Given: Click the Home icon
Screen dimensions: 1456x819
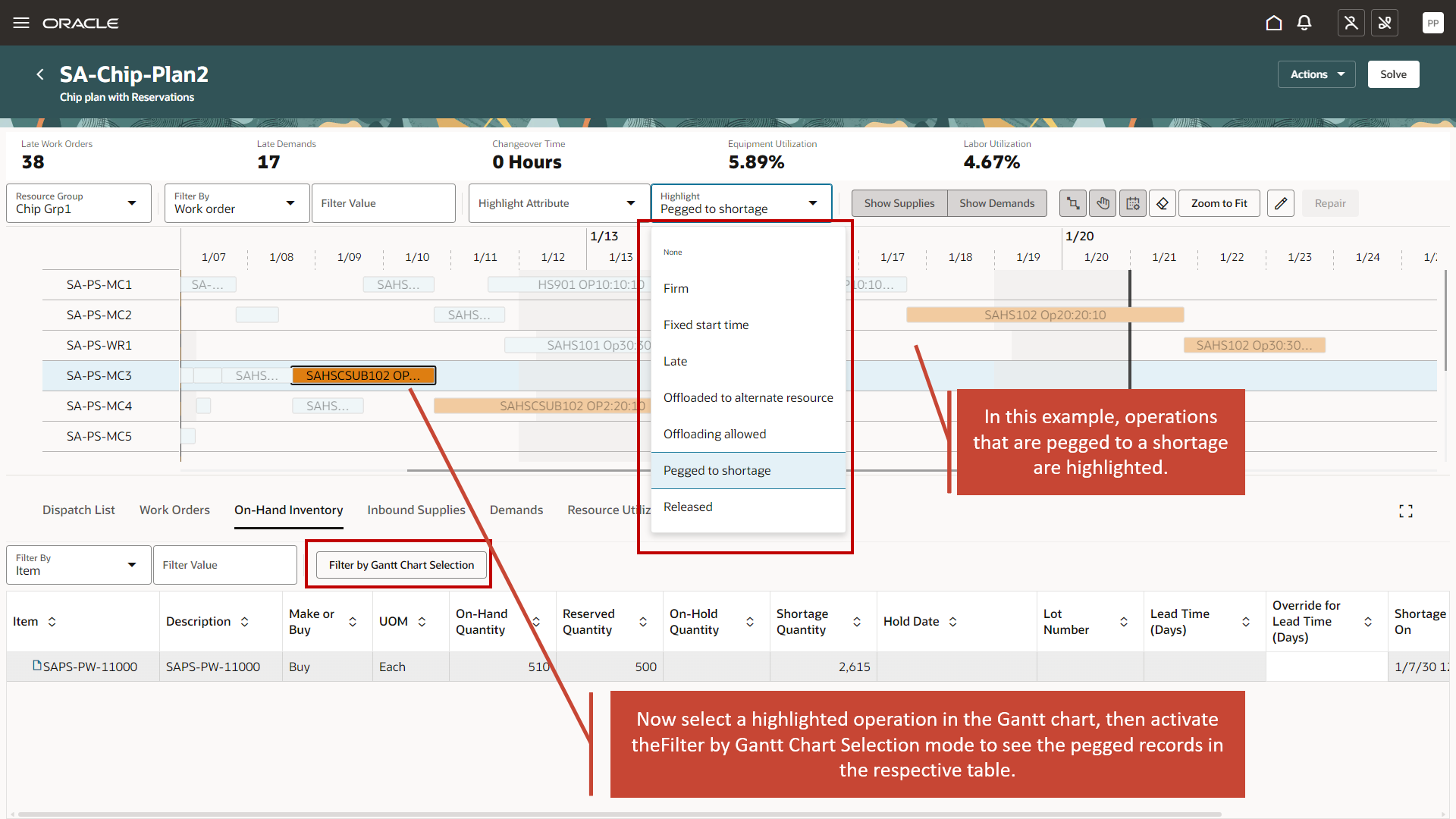Looking at the screenshot, I should [1274, 23].
